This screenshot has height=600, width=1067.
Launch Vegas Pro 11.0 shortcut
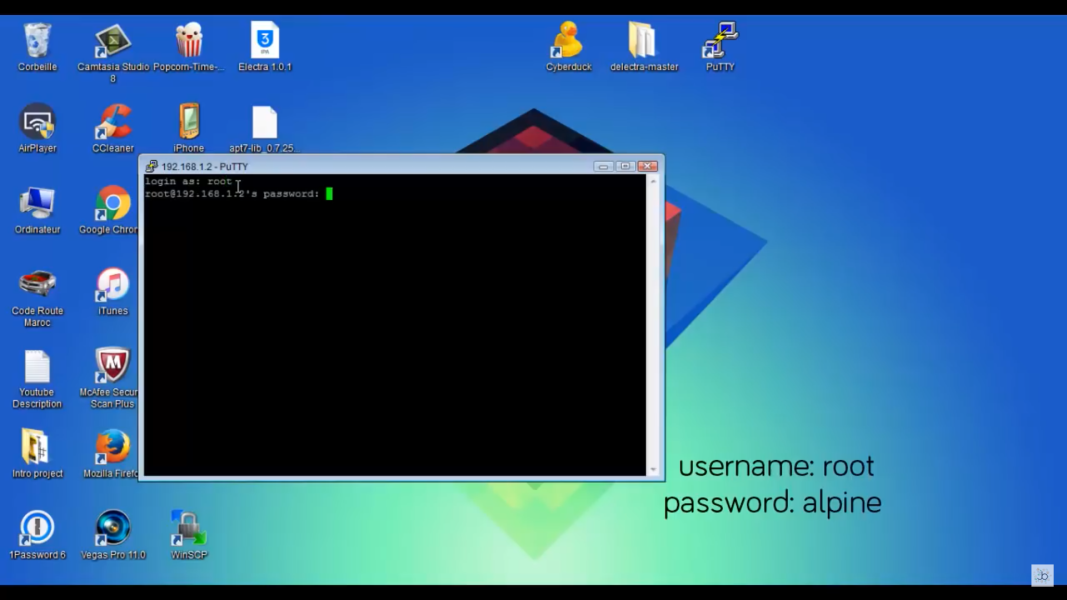[113, 529]
